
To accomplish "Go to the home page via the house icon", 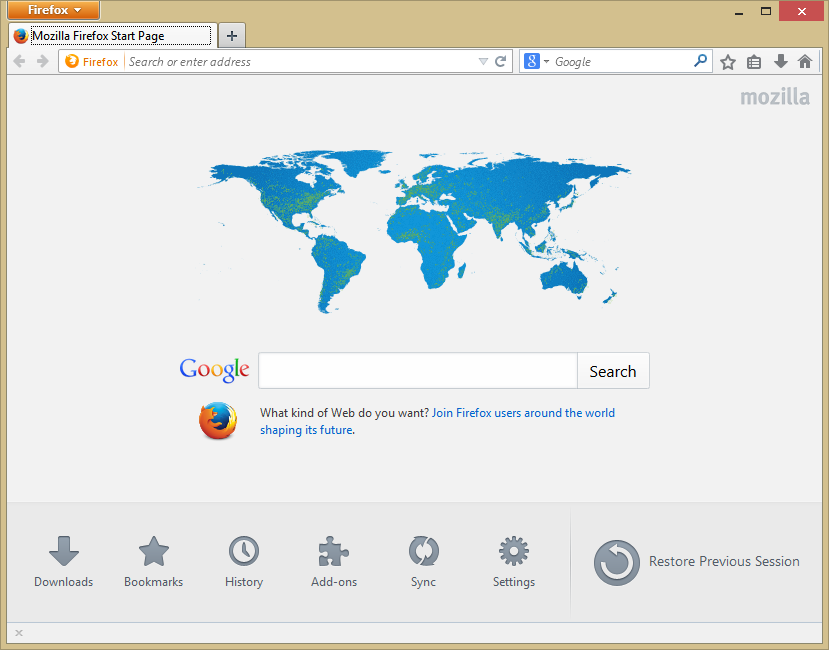I will [805, 61].
